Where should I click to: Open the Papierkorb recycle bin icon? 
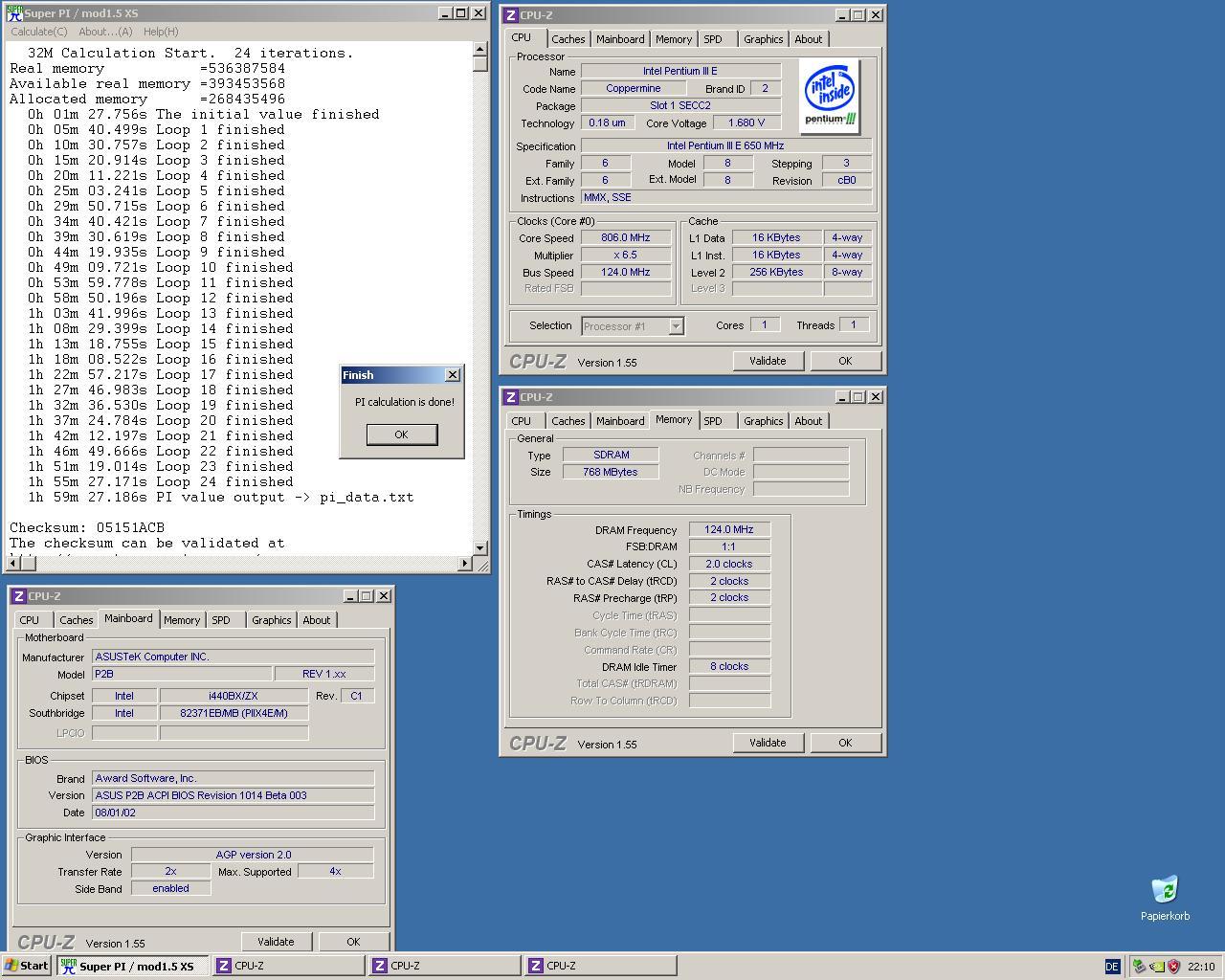click(1165, 898)
